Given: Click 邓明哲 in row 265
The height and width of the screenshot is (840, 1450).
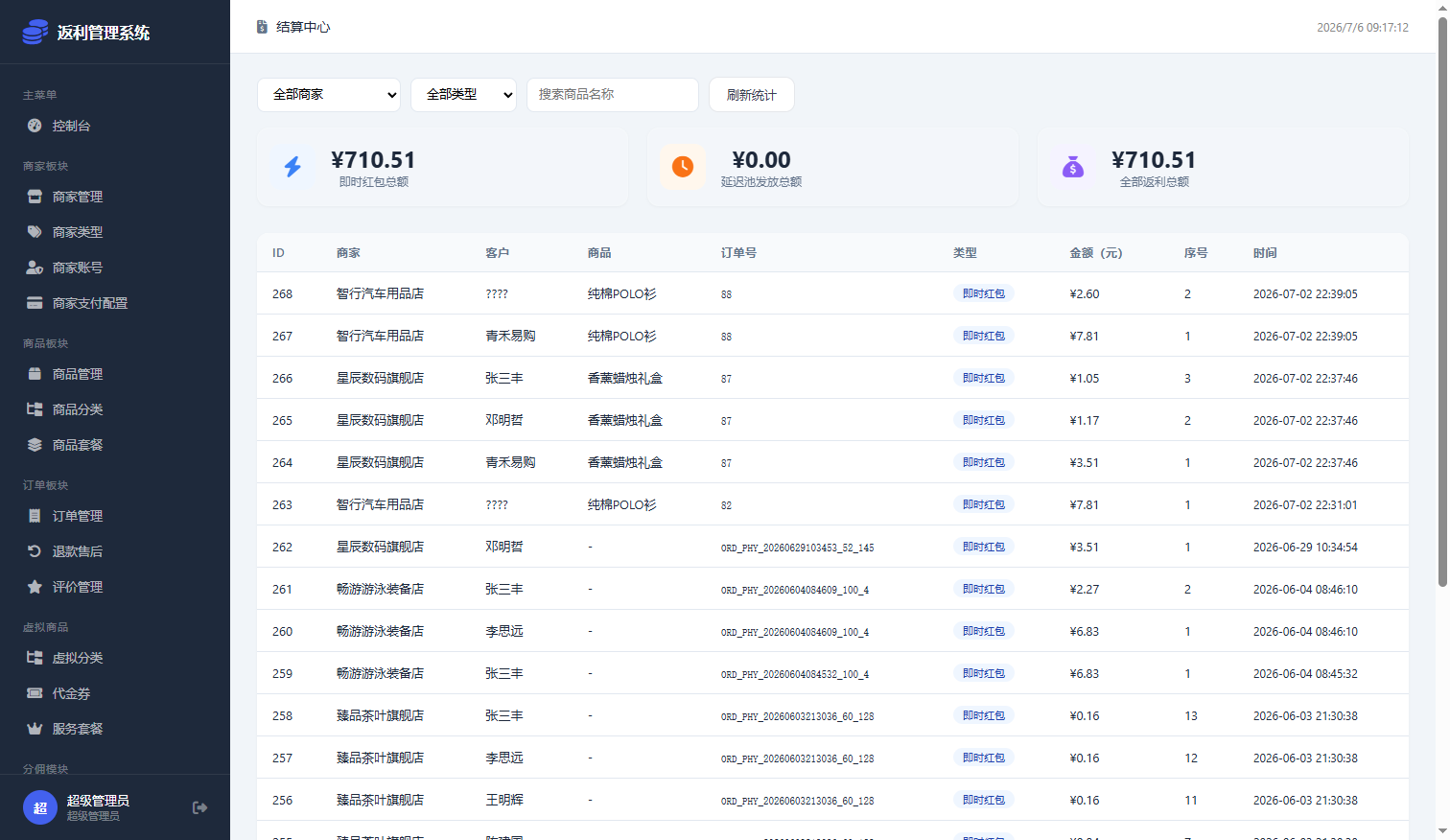Looking at the screenshot, I should click(x=504, y=420).
